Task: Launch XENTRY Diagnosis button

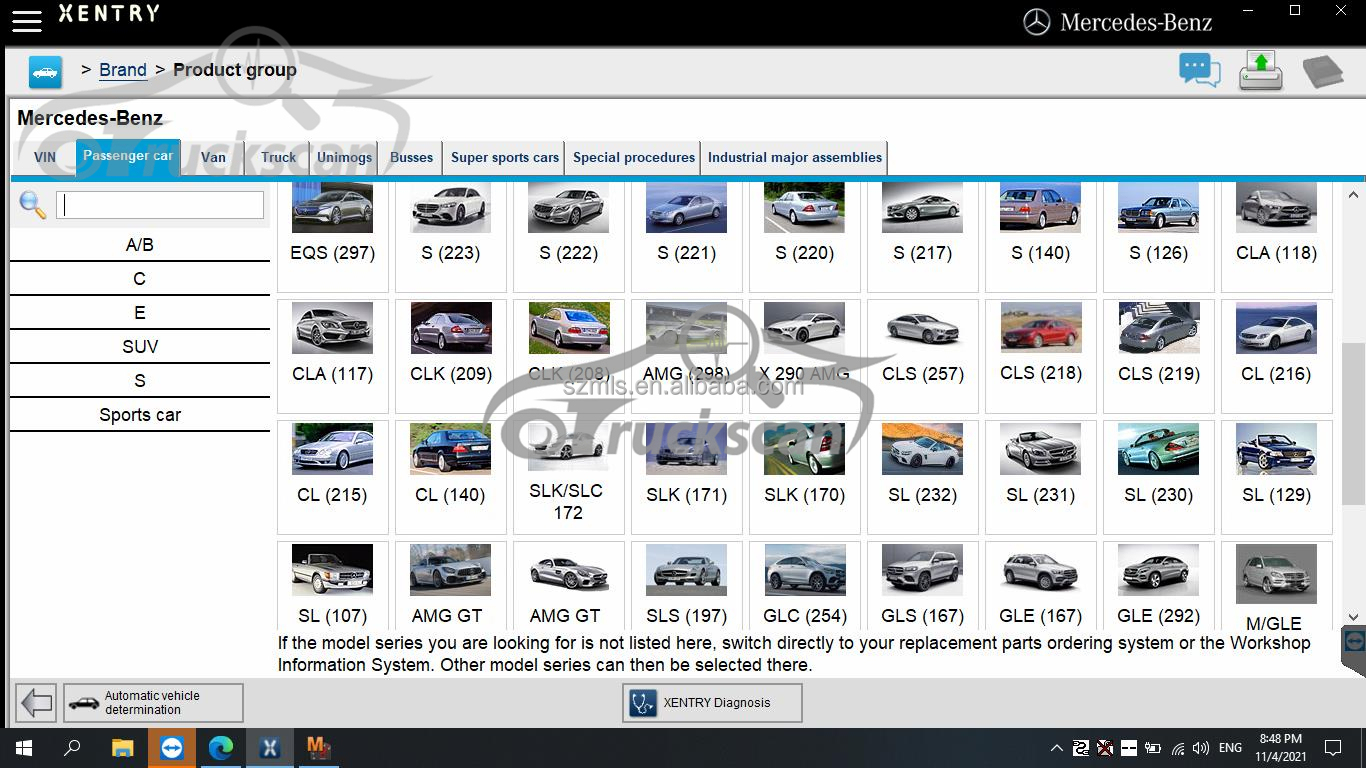Action: point(712,703)
